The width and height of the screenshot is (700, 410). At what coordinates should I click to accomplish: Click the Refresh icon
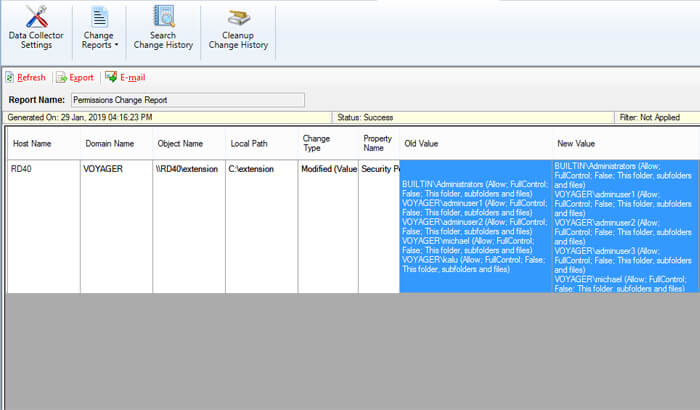click(x=10, y=77)
